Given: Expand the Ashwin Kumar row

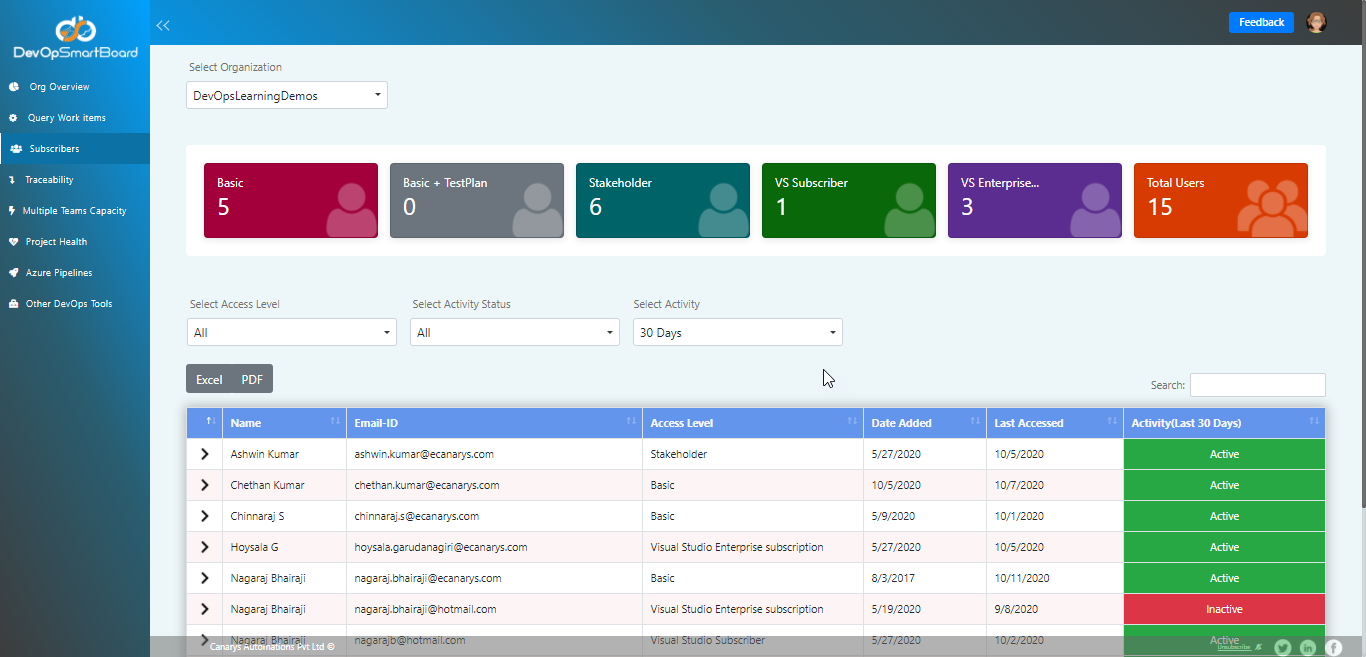Looking at the screenshot, I should [205, 454].
